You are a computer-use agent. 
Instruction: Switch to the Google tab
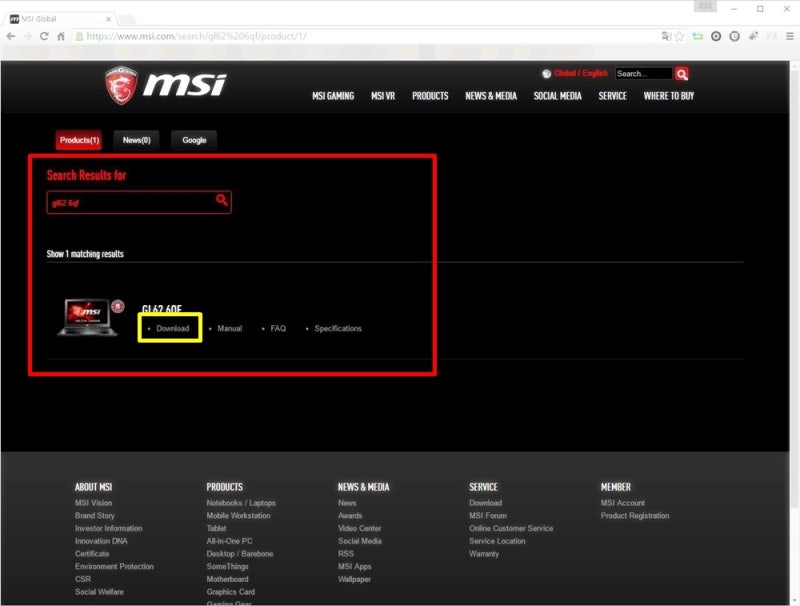(x=194, y=140)
